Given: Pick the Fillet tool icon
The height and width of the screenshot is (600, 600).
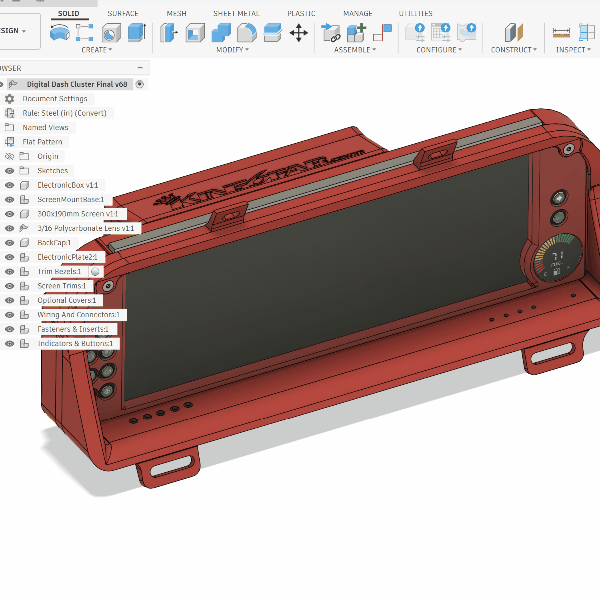Looking at the screenshot, I should [247, 33].
